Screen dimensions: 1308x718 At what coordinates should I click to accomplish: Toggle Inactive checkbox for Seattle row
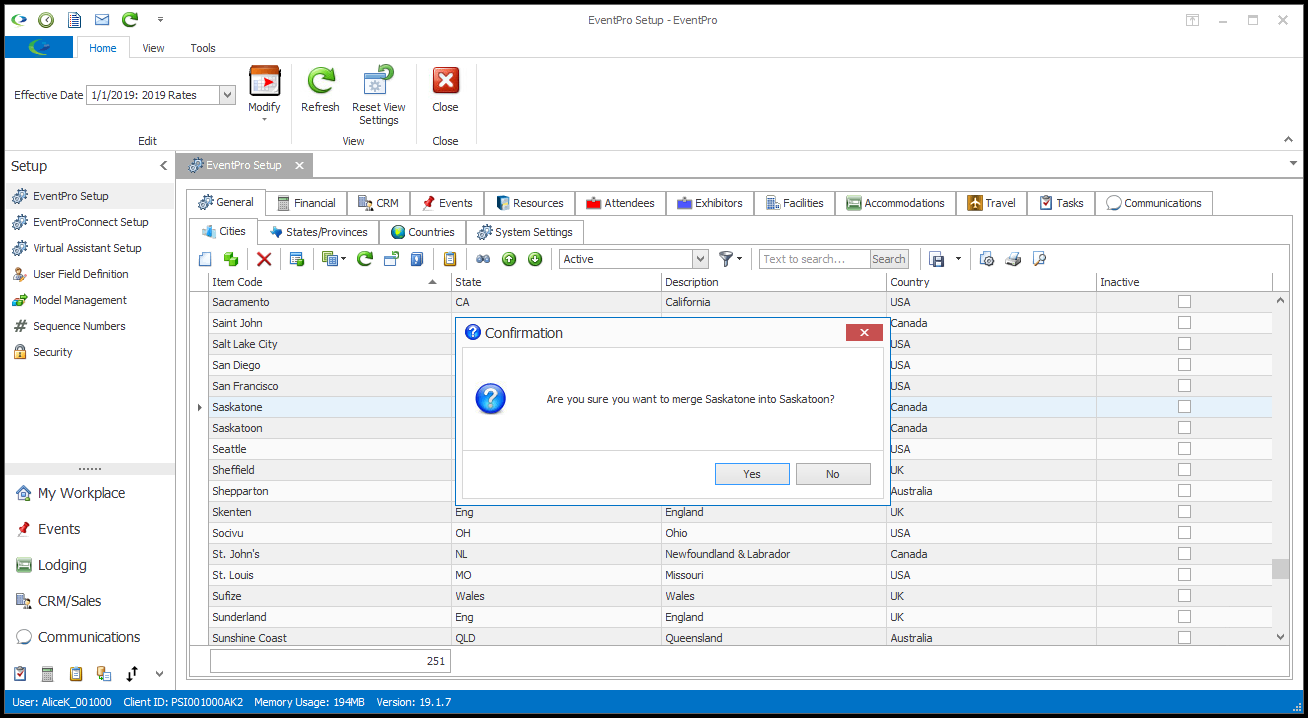1184,449
